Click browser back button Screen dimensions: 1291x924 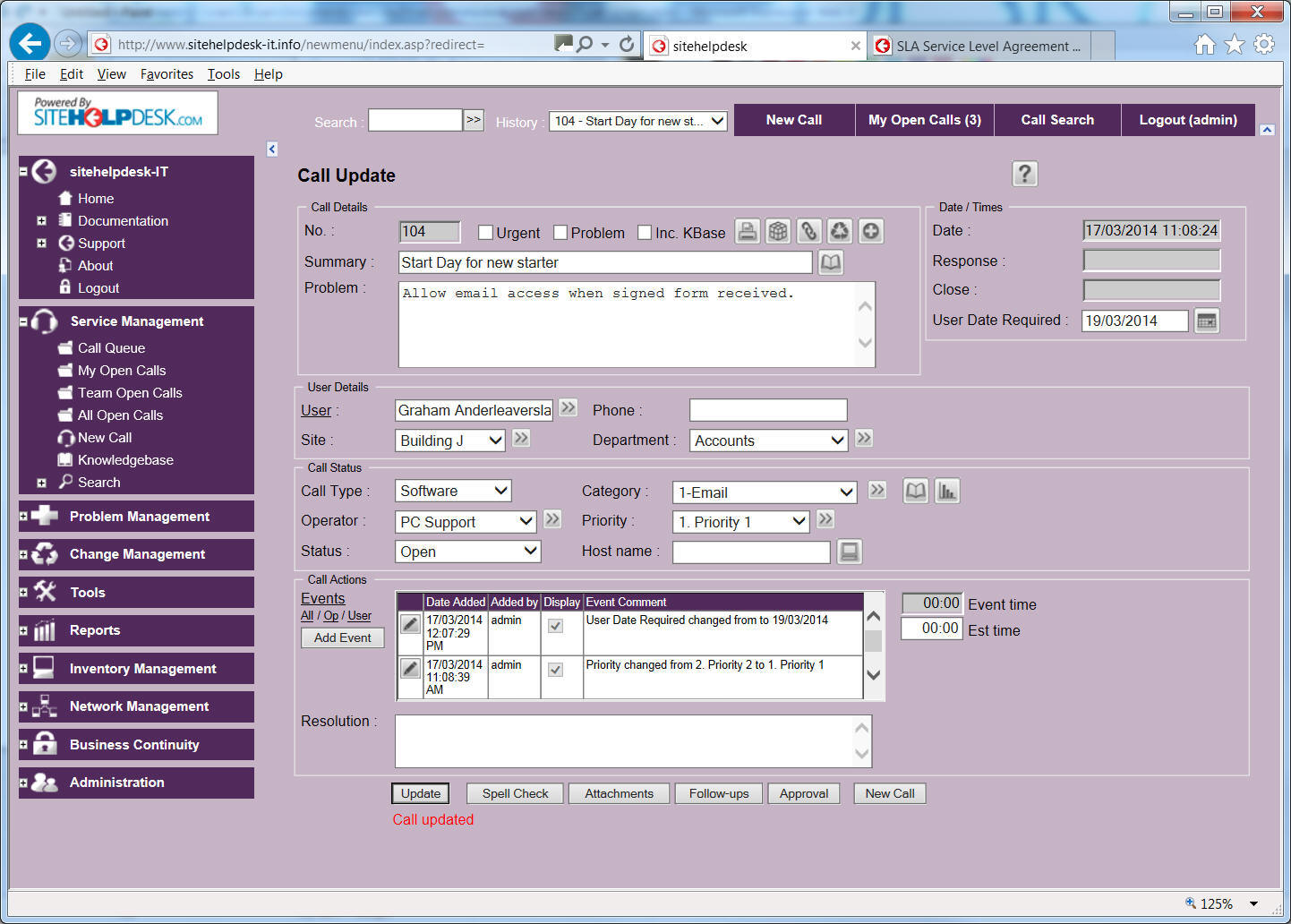coord(30,43)
